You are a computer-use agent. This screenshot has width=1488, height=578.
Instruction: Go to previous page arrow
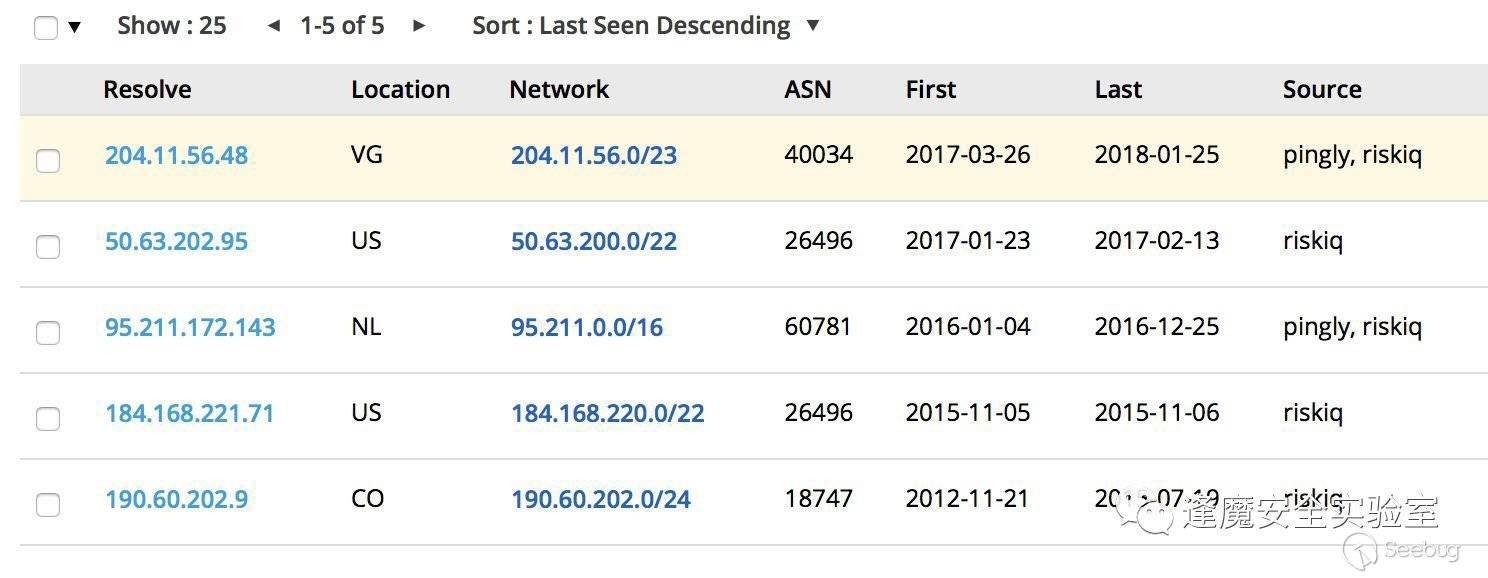click(274, 26)
